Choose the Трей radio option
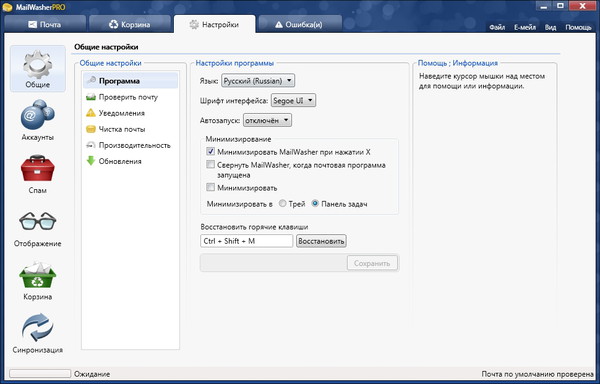Viewport: 600px width, 384px height. pyautogui.click(x=282, y=203)
